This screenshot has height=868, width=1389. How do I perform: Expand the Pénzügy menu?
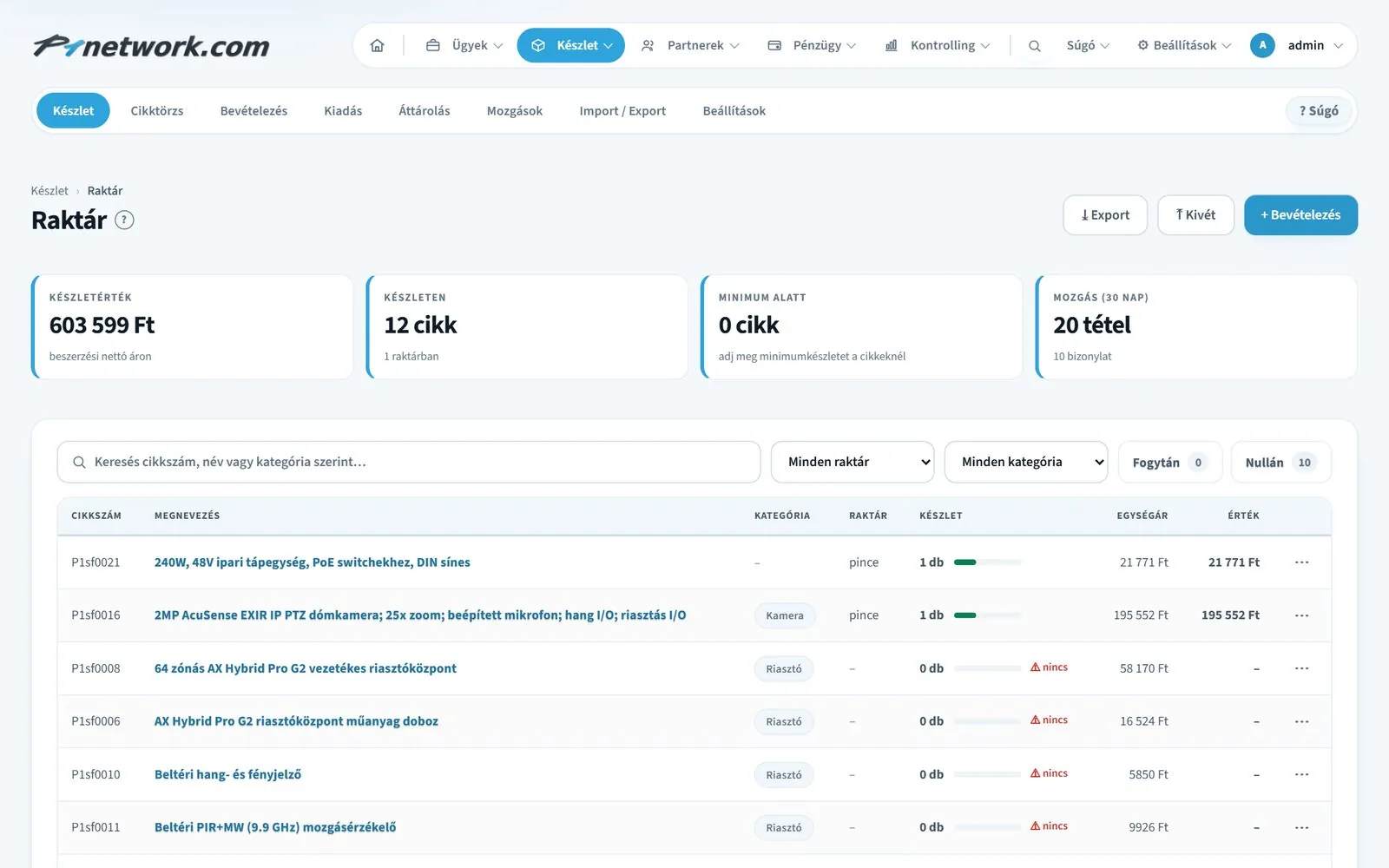(812, 45)
